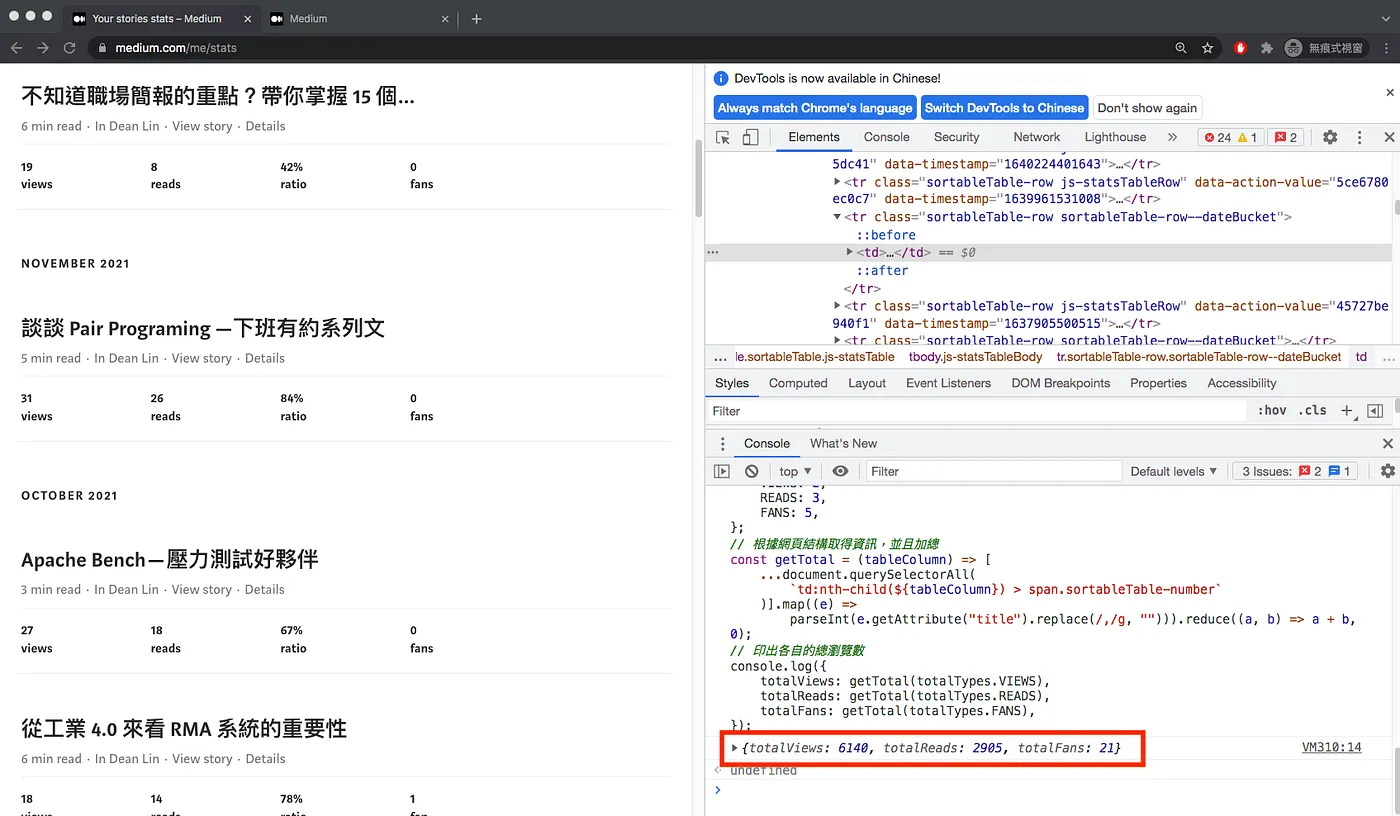Viewport: 1400px width, 816px height.
Task: Open console settings gear icon
Action: [1387, 471]
